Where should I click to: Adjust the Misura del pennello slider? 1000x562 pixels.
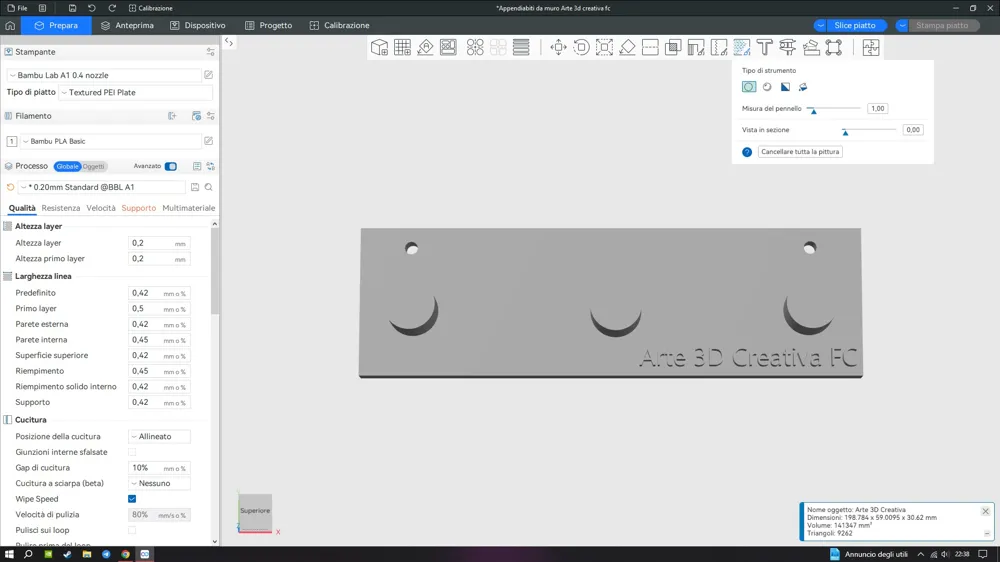click(x=834, y=109)
